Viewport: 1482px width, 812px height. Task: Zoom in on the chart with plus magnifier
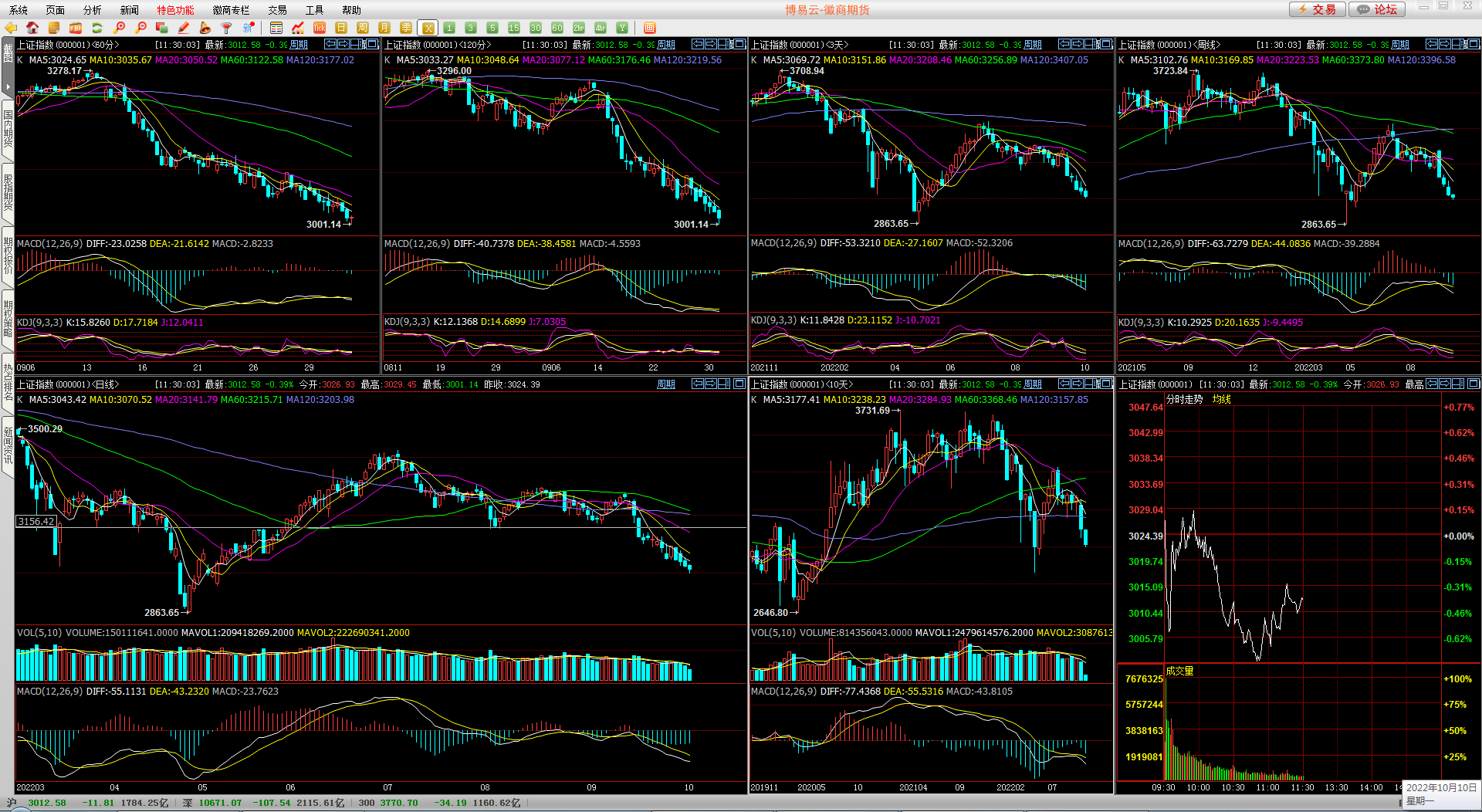pos(119,28)
